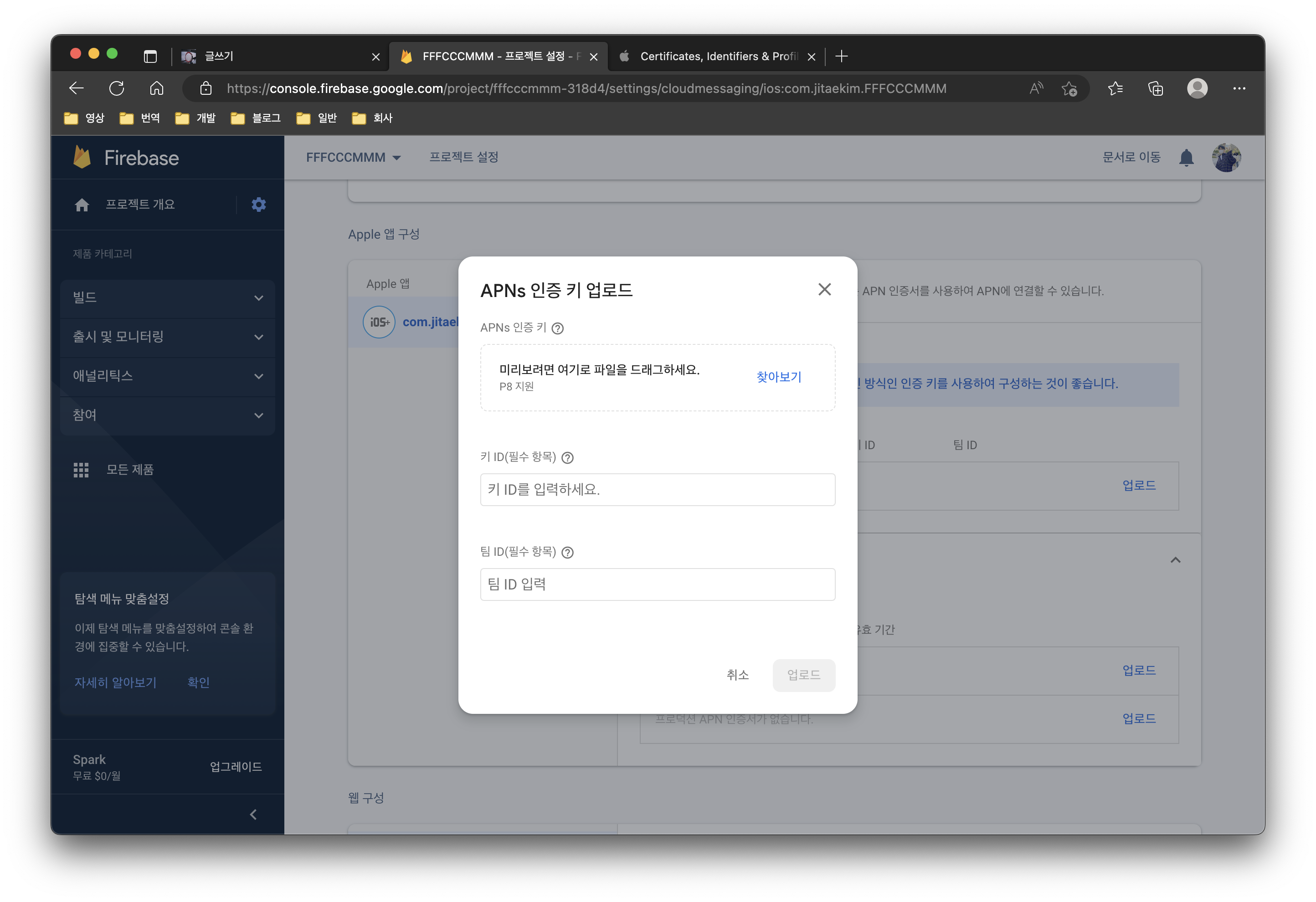Click the site lock icon in address bar
1316x902 pixels.
click(206, 88)
